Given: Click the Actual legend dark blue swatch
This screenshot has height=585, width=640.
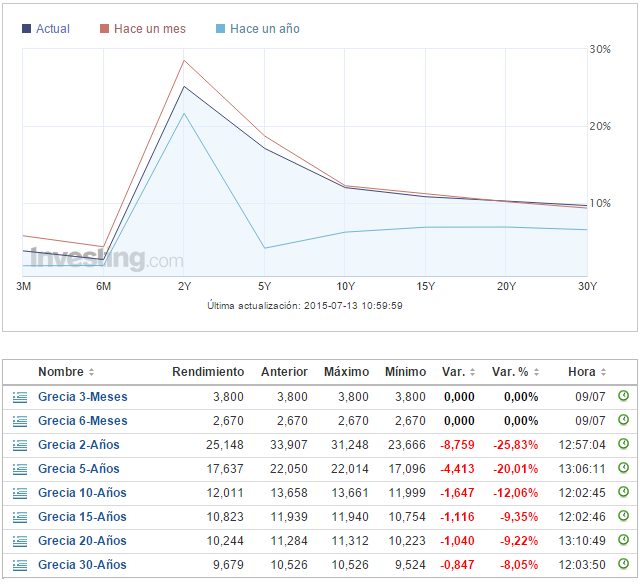Looking at the screenshot, I should pyautogui.click(x=26, y=29).
